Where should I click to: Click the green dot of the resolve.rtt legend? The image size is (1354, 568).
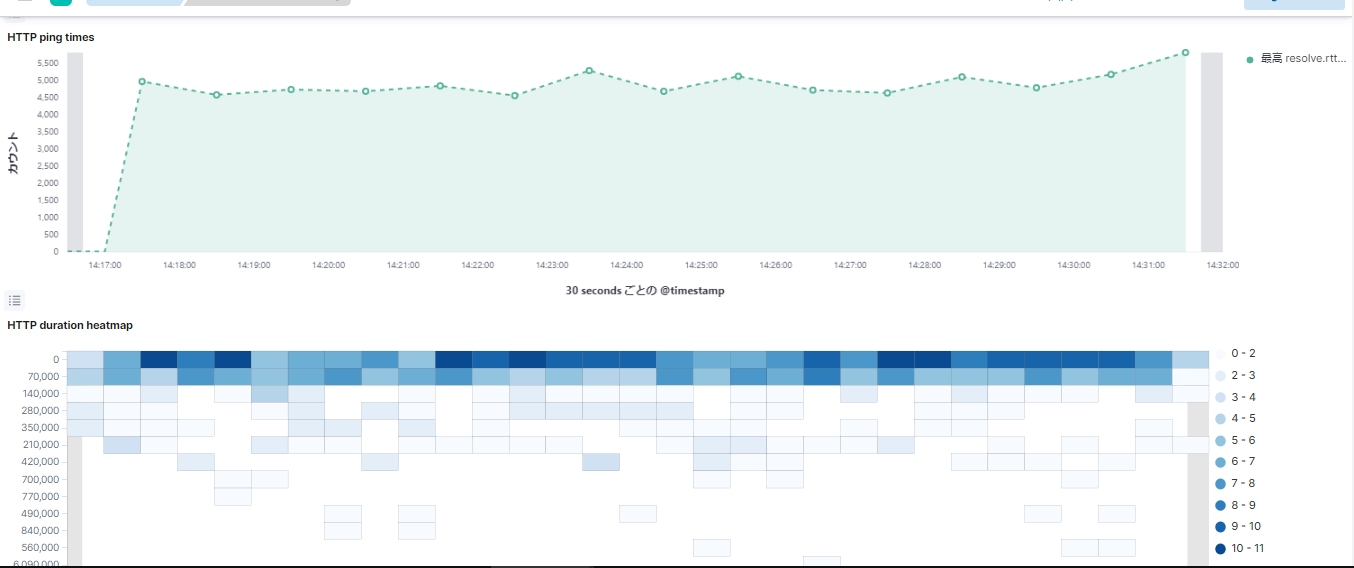click(1250, 60)
